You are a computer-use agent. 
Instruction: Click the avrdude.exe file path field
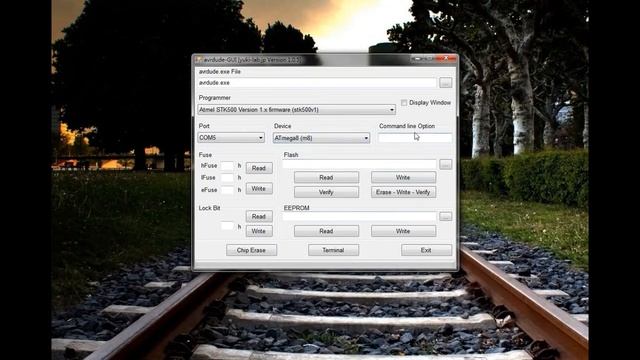click(317, 83)
